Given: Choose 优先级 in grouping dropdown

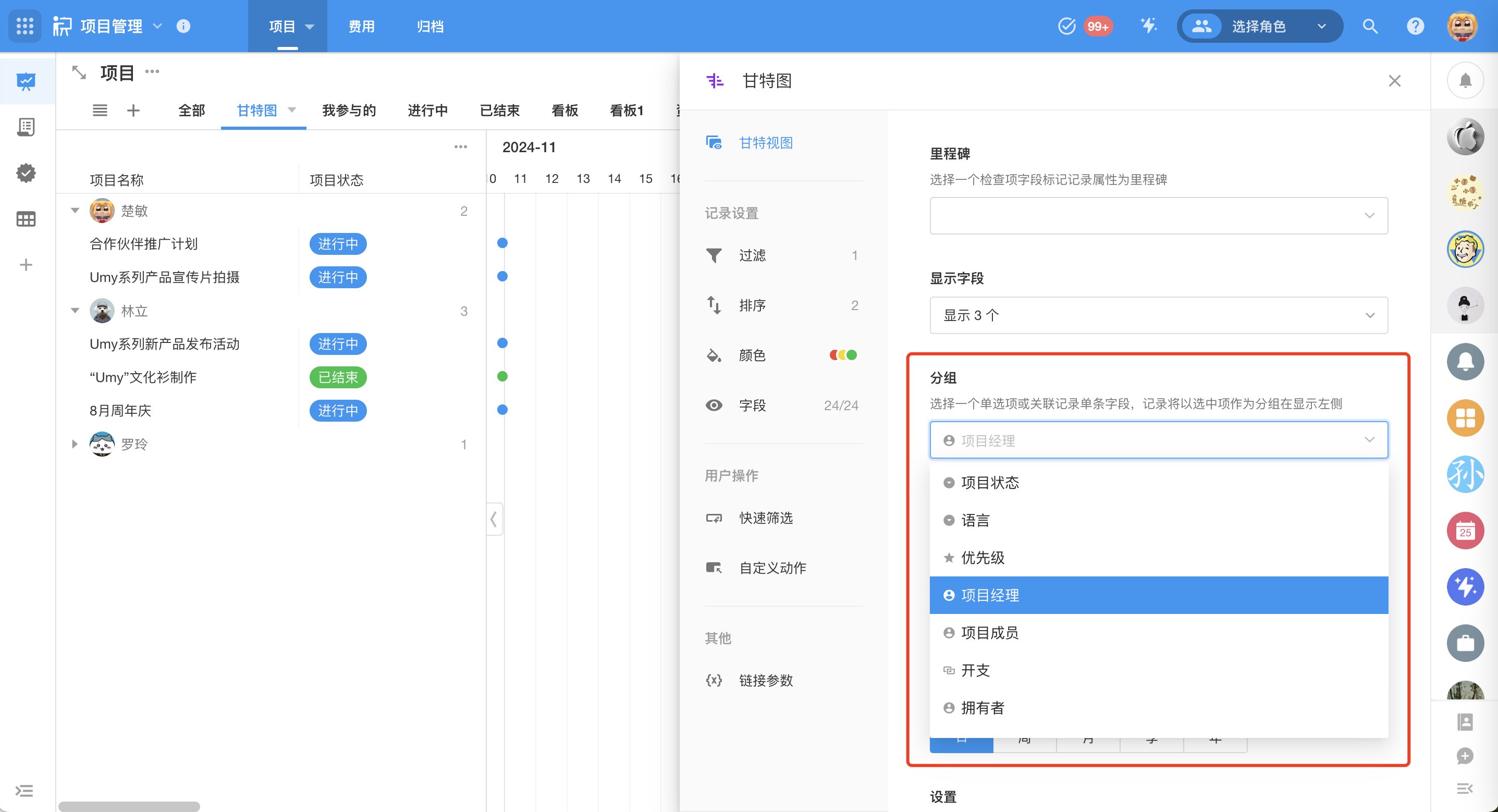Looking at the screenshot, I should [x=1158, y=557].
